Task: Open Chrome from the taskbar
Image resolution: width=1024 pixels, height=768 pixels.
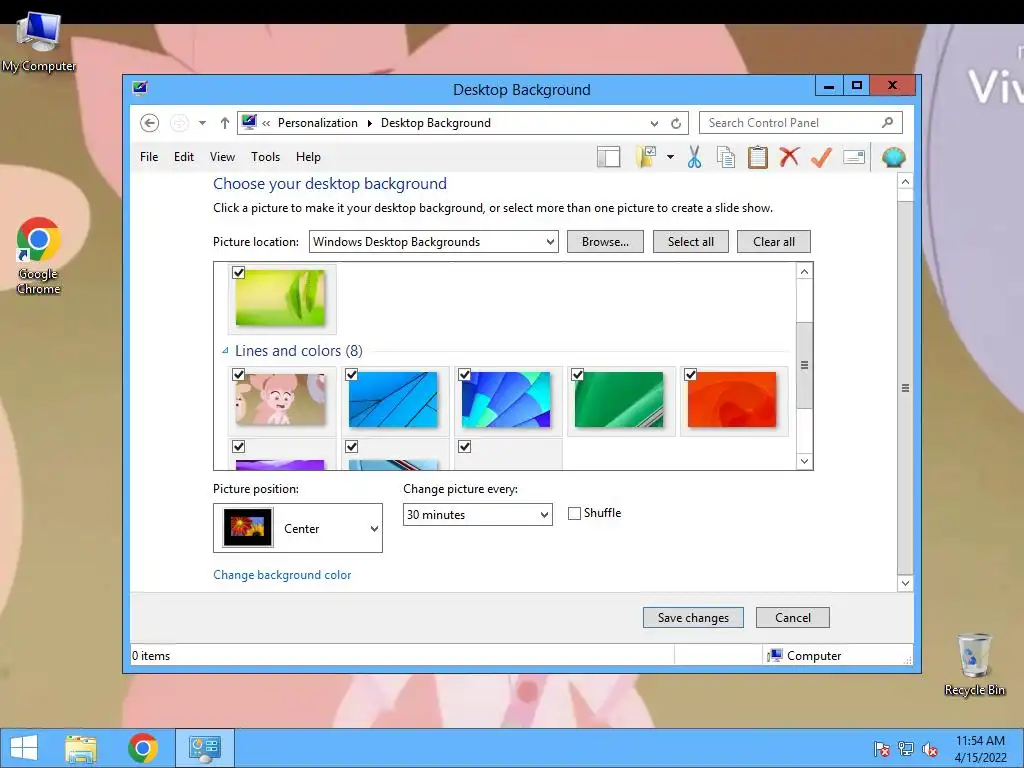Action: pyautogui.click(x=142, y=748)
